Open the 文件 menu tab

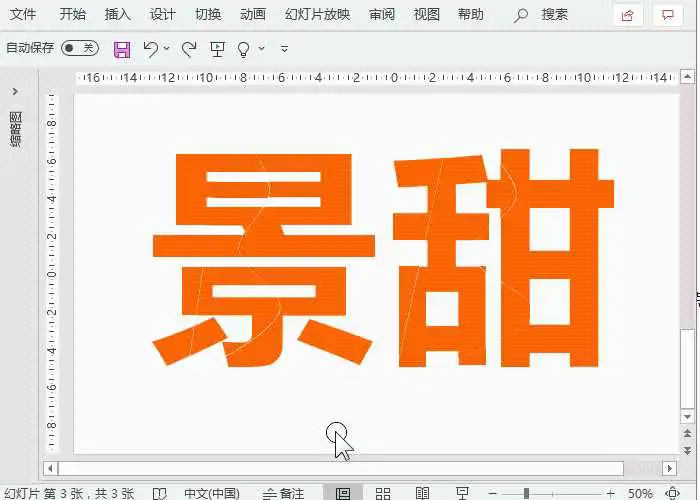[x=23, y=14]
